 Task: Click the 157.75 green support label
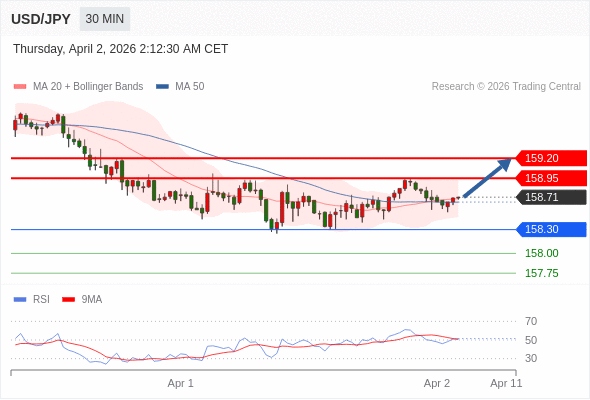click(542, 273)
